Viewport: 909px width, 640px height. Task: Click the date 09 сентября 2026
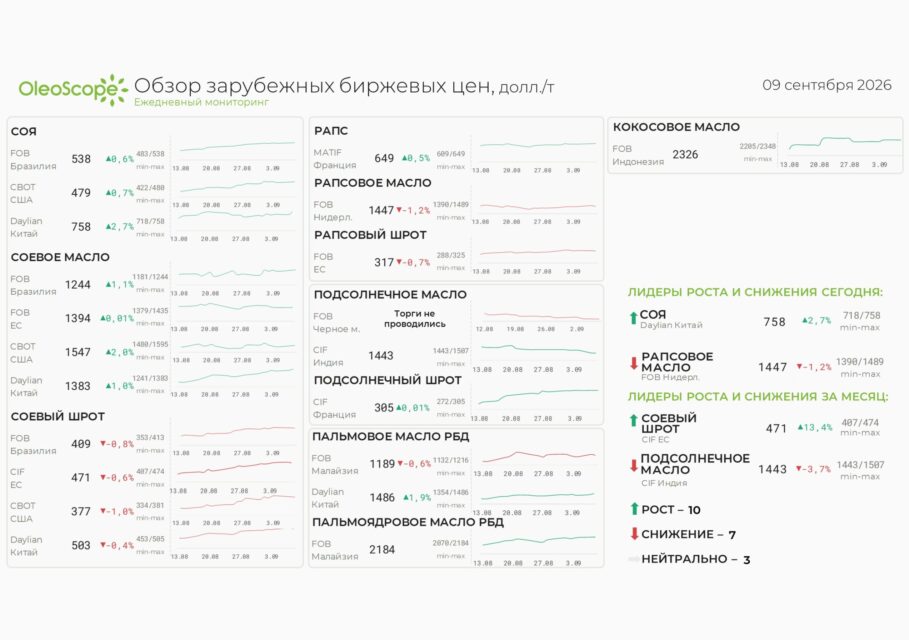[827, 85]
